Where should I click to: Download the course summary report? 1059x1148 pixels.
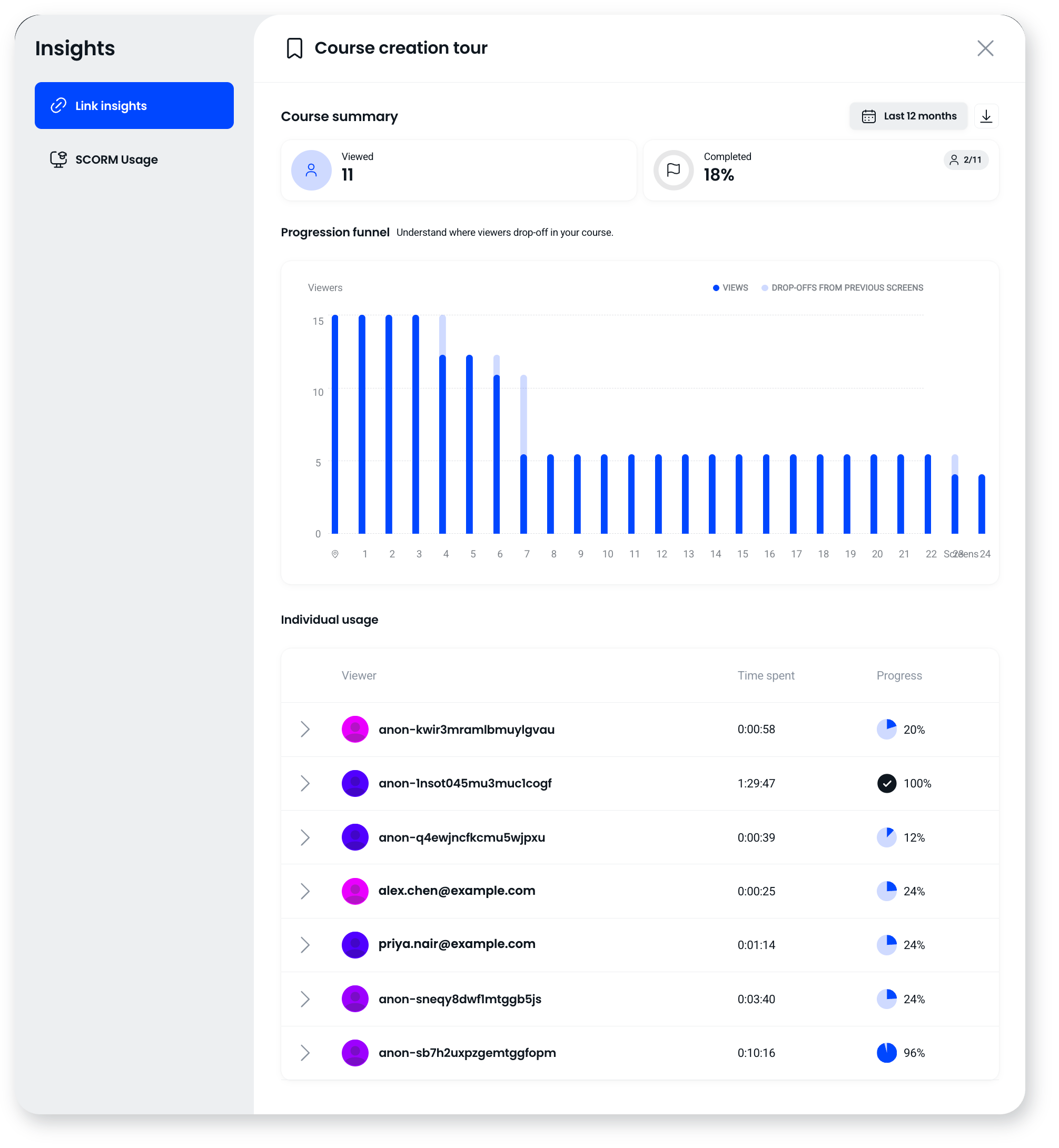(986, 116)
